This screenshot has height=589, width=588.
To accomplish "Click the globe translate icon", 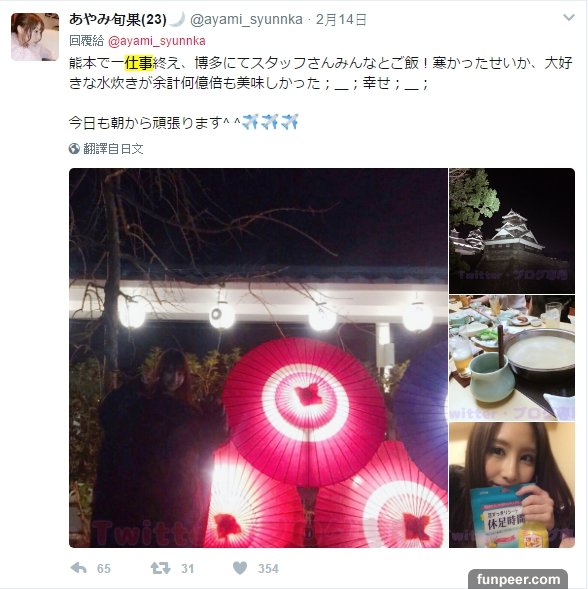I will pos(74,149).
